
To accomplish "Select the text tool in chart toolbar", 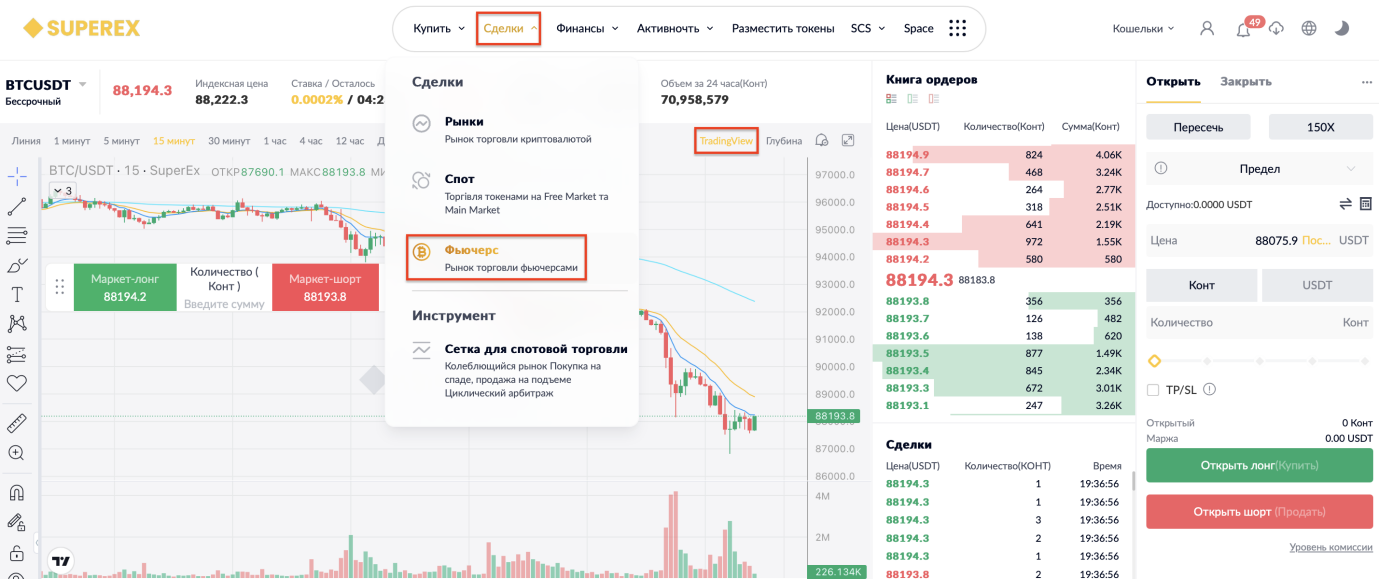I will coord(16,294).
